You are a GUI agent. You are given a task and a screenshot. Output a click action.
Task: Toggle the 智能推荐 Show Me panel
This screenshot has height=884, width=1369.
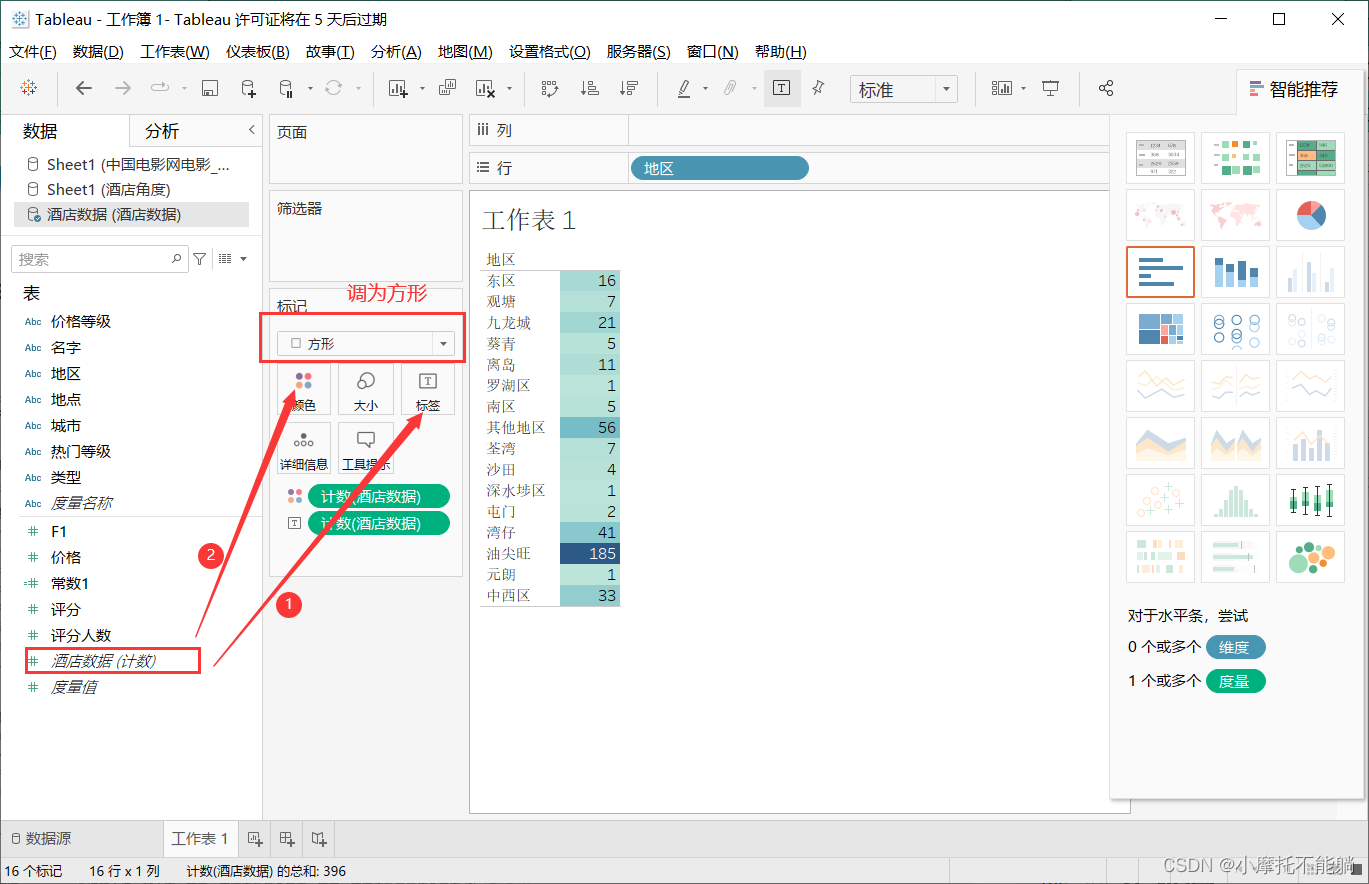1293,89
